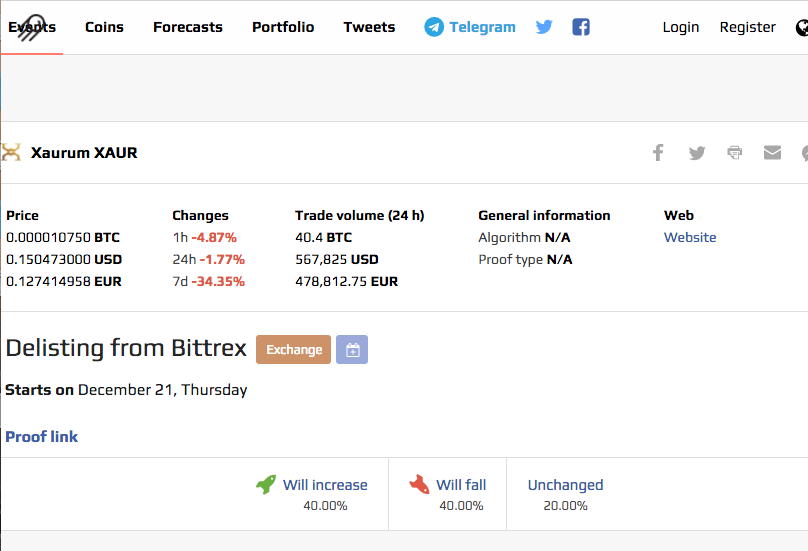
Task: Click the 0.150473000 USD price
Action: click(64, 260)
